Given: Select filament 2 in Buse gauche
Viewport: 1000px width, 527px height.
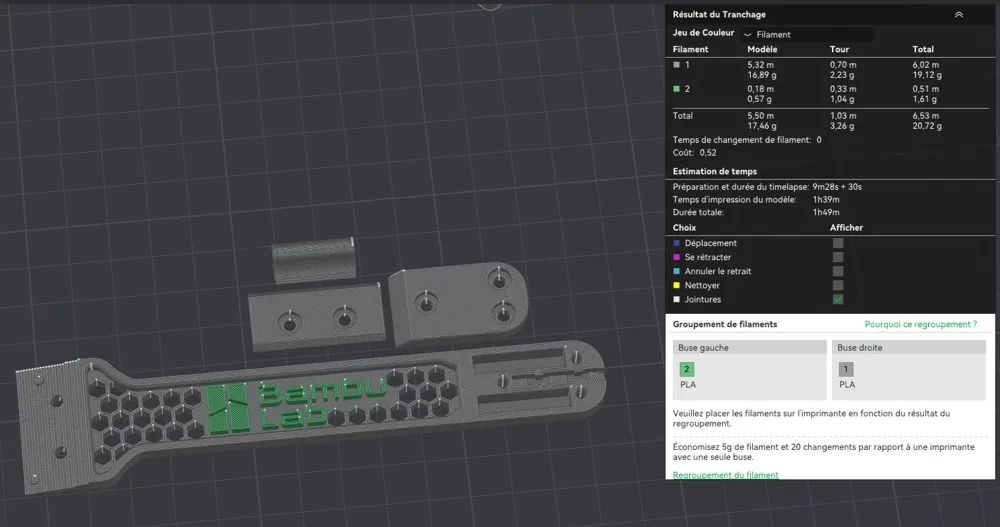Looking at the screenshot, I should pos(687,370).
